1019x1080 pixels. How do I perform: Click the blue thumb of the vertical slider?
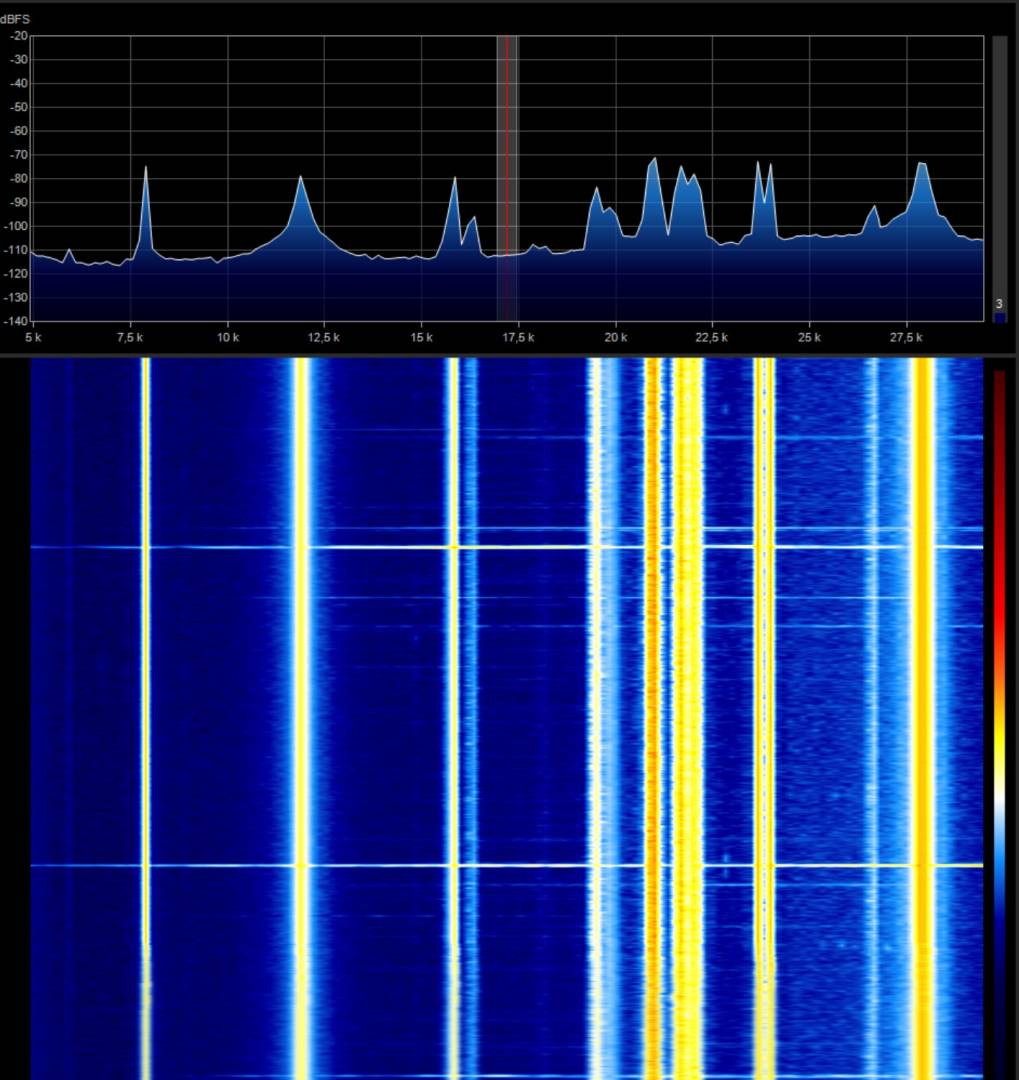tap(999, 317)
